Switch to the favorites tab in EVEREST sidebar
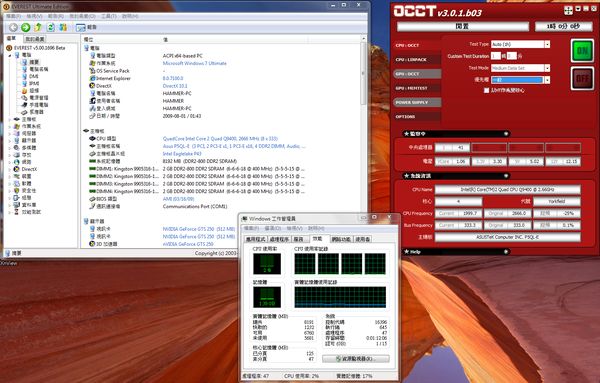The width and height of the screenshot is (600, 383). point(35,39)
